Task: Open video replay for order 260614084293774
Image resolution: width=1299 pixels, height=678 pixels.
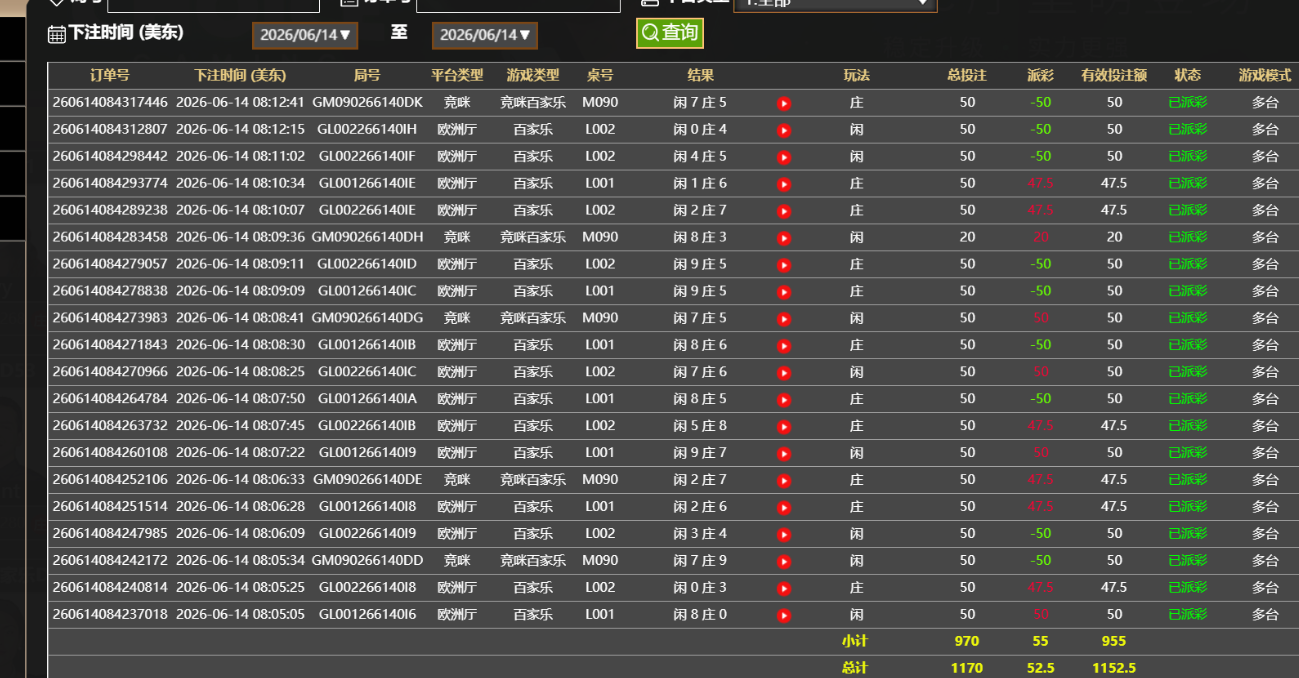Action: [x=784, y=184]
